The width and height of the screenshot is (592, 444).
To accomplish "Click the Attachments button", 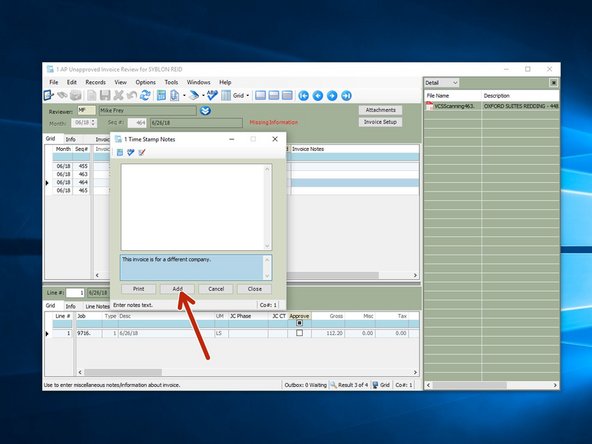I will click(x=380, y=110).
